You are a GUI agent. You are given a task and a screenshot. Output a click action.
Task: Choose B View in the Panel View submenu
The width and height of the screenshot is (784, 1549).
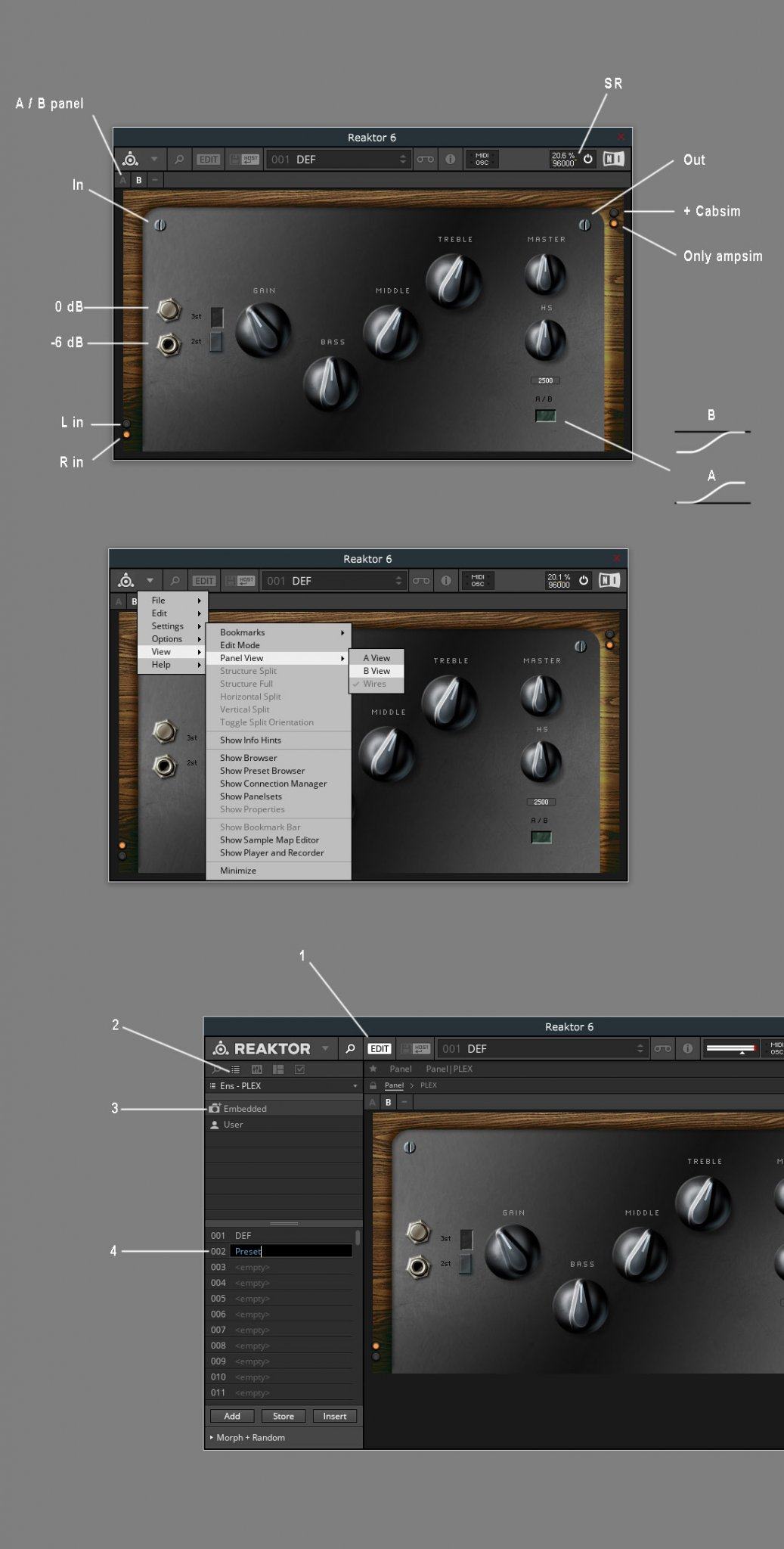(377, 671)
